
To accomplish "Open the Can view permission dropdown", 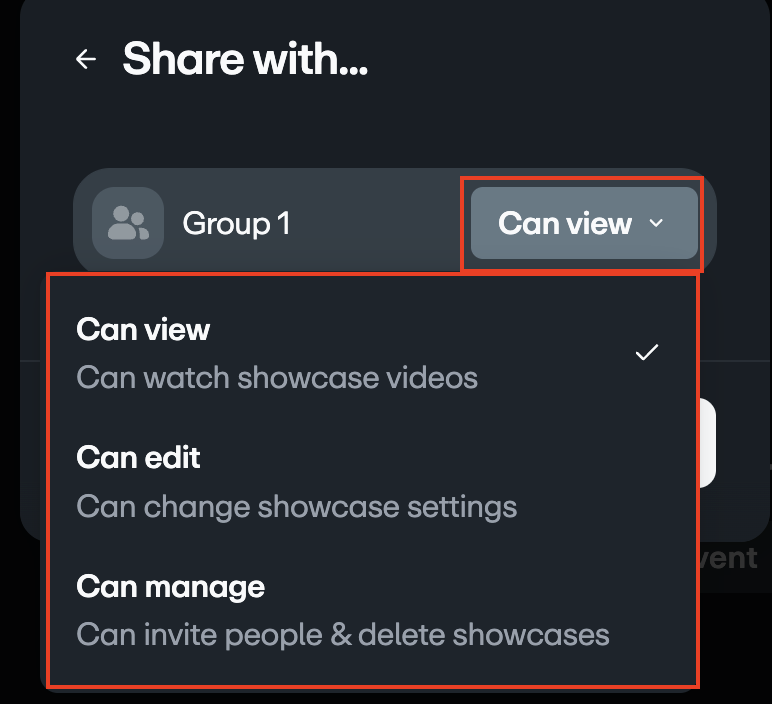I will (583, 223).
